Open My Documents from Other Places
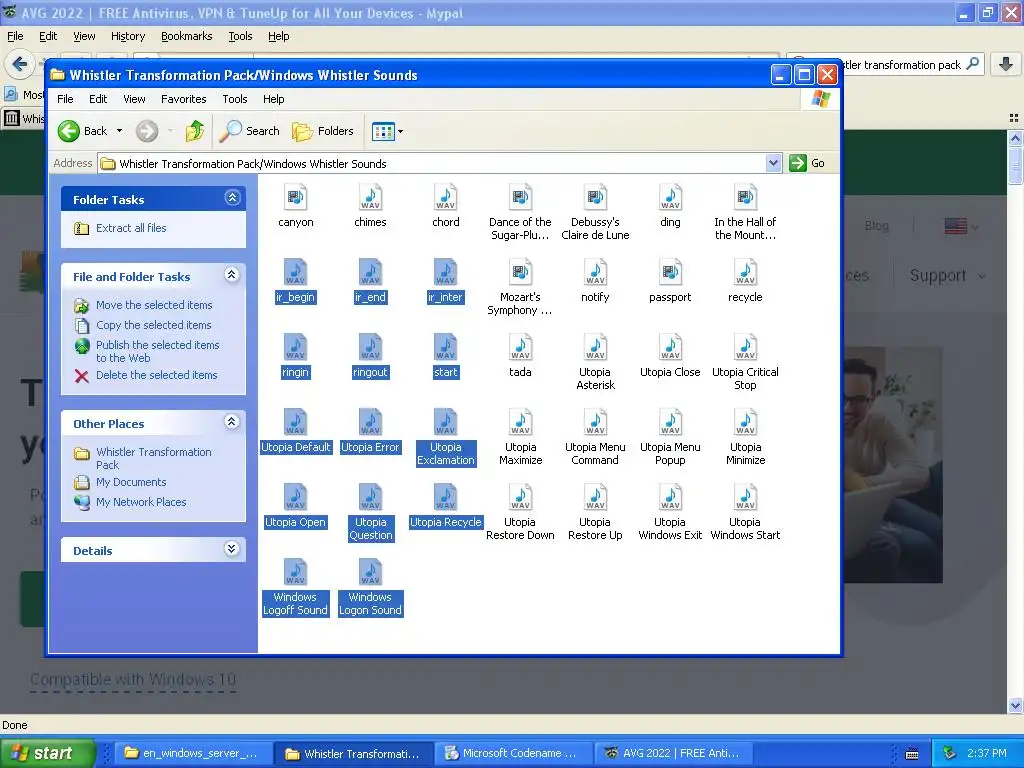Image resolution: width=1024 pixels, height=768 pixels. [131, 483]
